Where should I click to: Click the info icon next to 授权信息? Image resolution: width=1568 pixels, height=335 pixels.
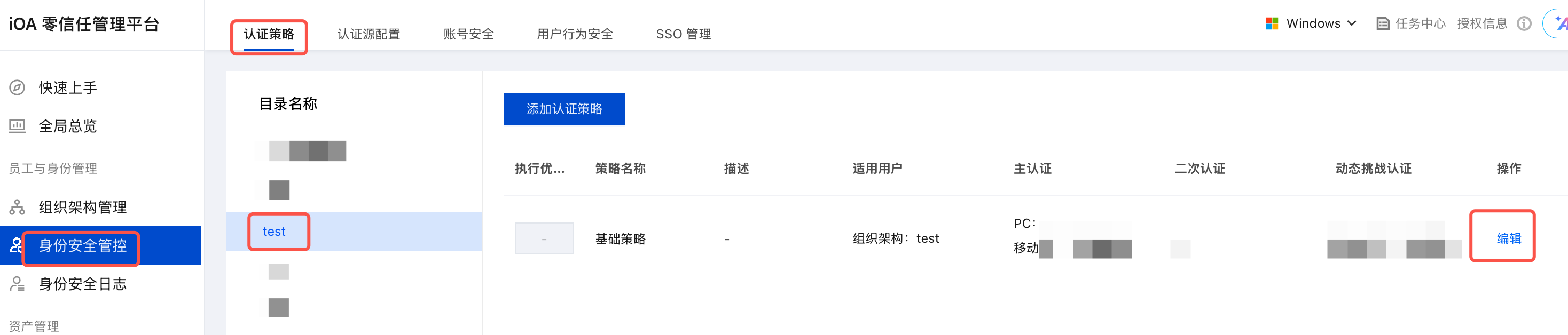pos(1524,23)
